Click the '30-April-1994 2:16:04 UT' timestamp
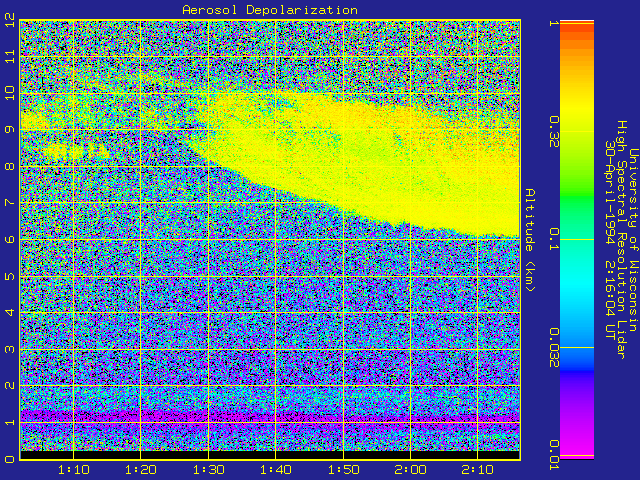 [609, 240]
